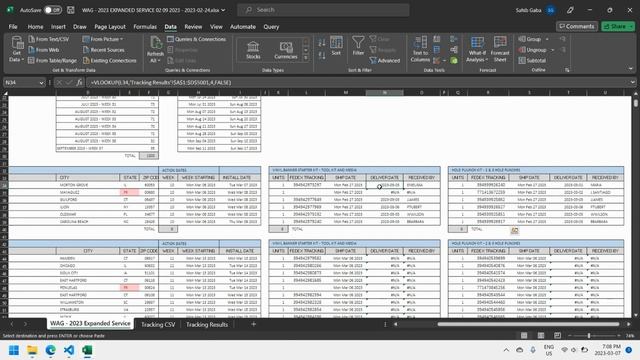Switch to Page Break Preview view
The image size is (640, 360).
pyautogui.click(x=558, y=336)
